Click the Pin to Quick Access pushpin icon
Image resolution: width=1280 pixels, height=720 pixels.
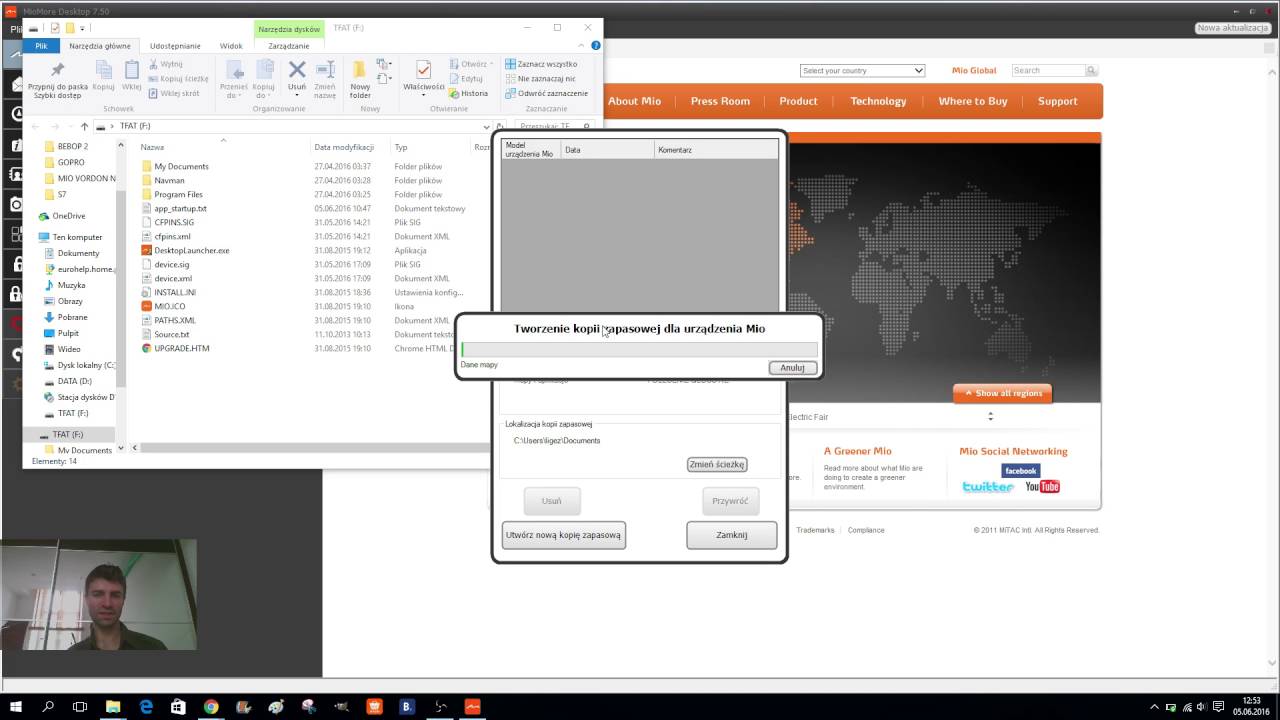point(57,69)
